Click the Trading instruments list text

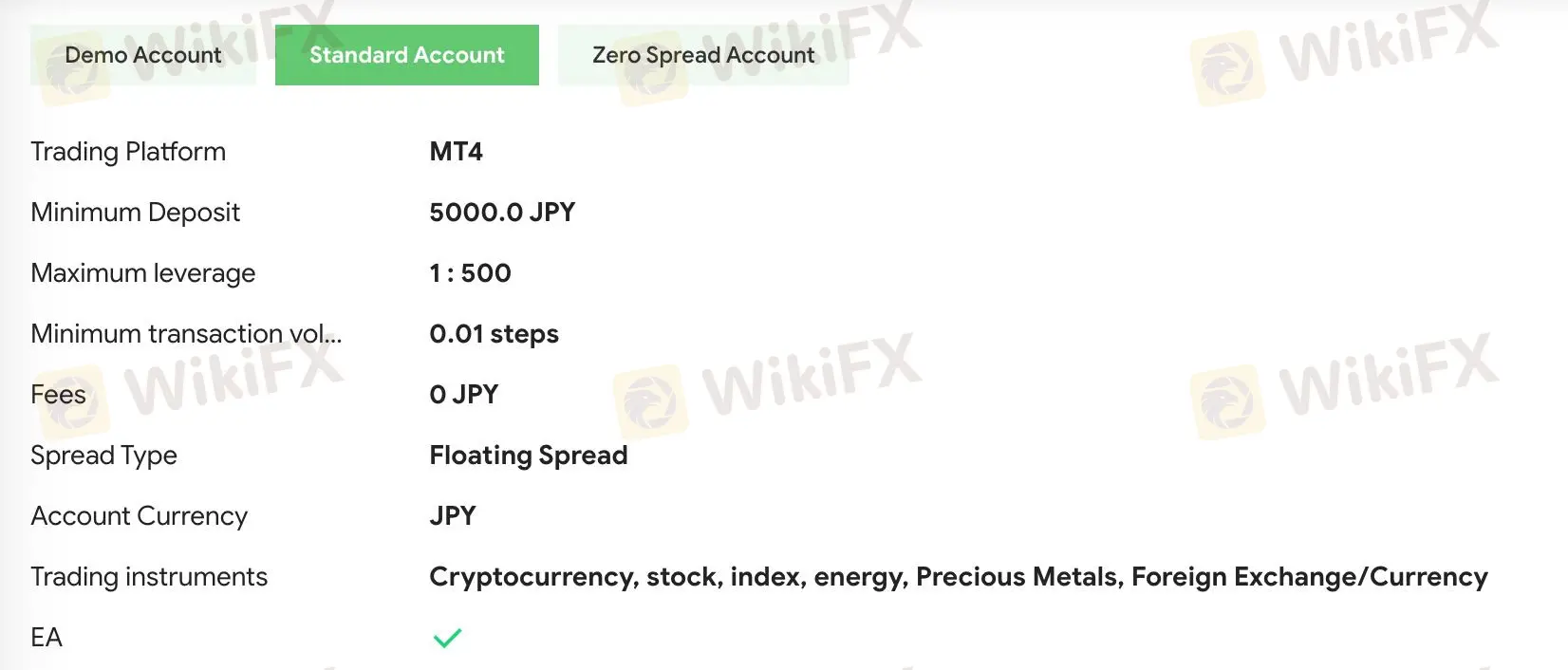959,577
